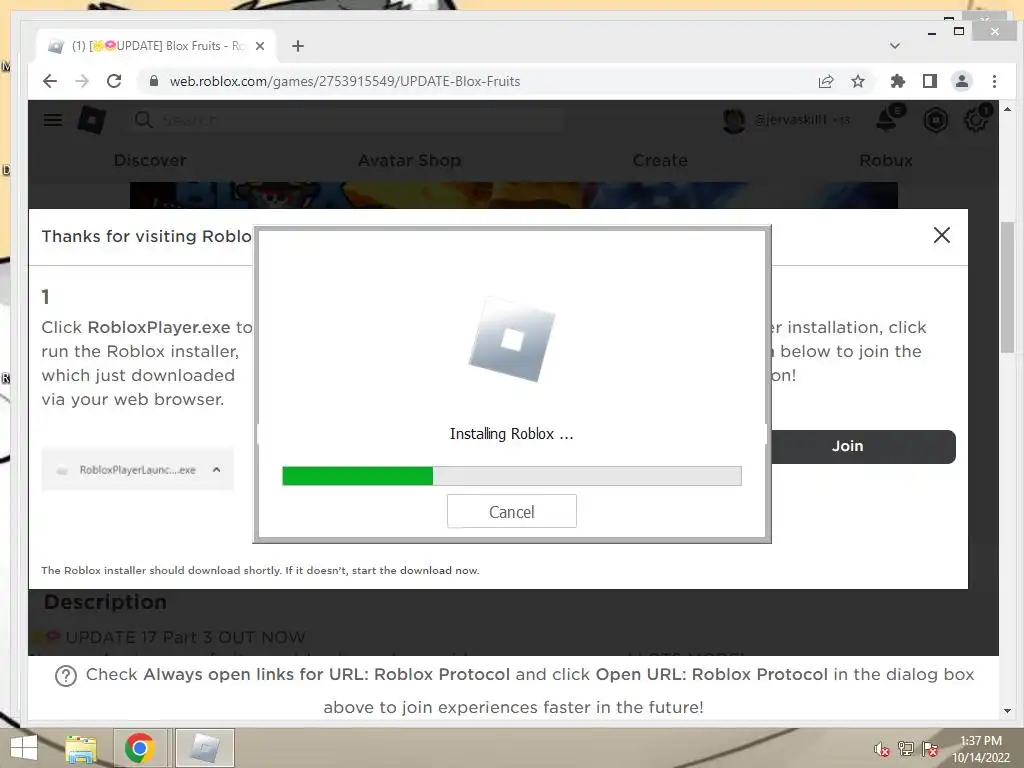Viewport: 1024px width, 768px height.
Task: Go back in Chrome
Action: click(x=50, y=81)
